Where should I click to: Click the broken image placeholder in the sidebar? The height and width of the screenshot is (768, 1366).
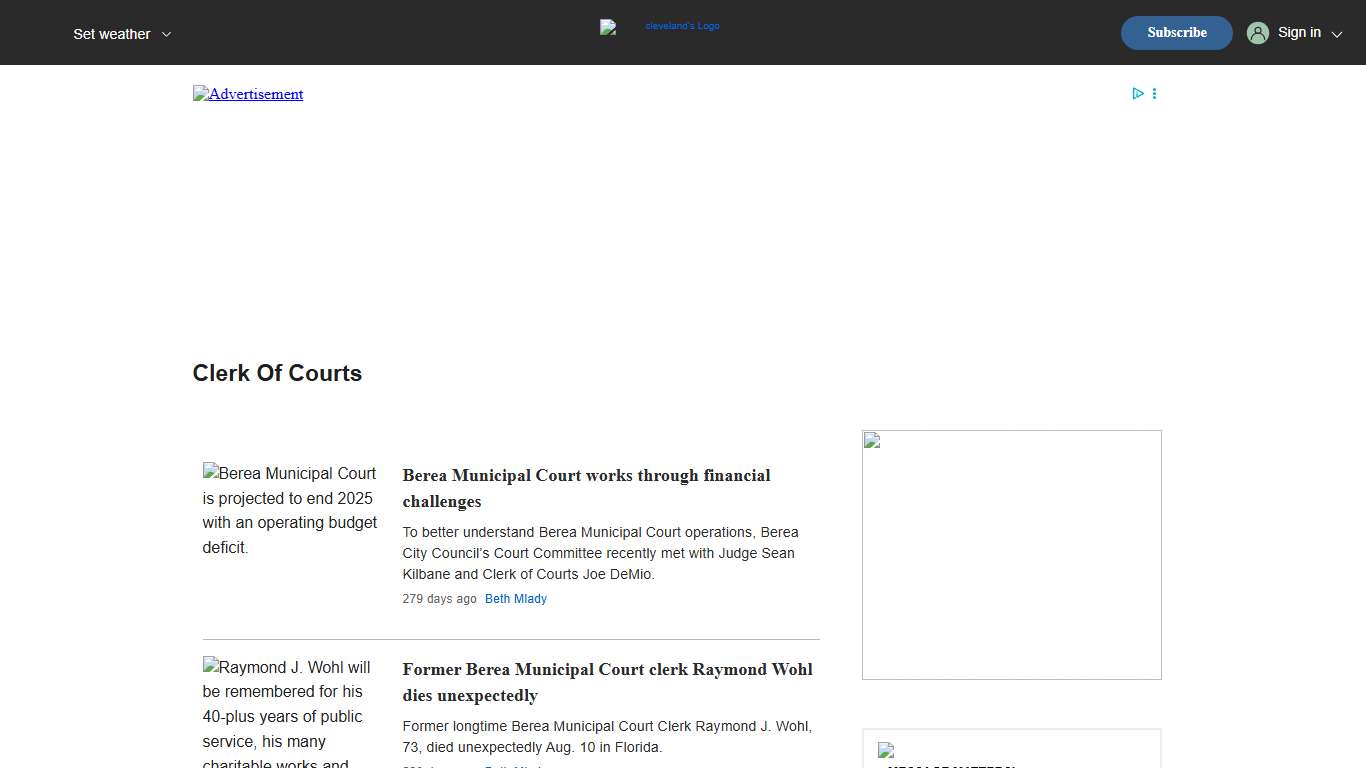(871, 440)
